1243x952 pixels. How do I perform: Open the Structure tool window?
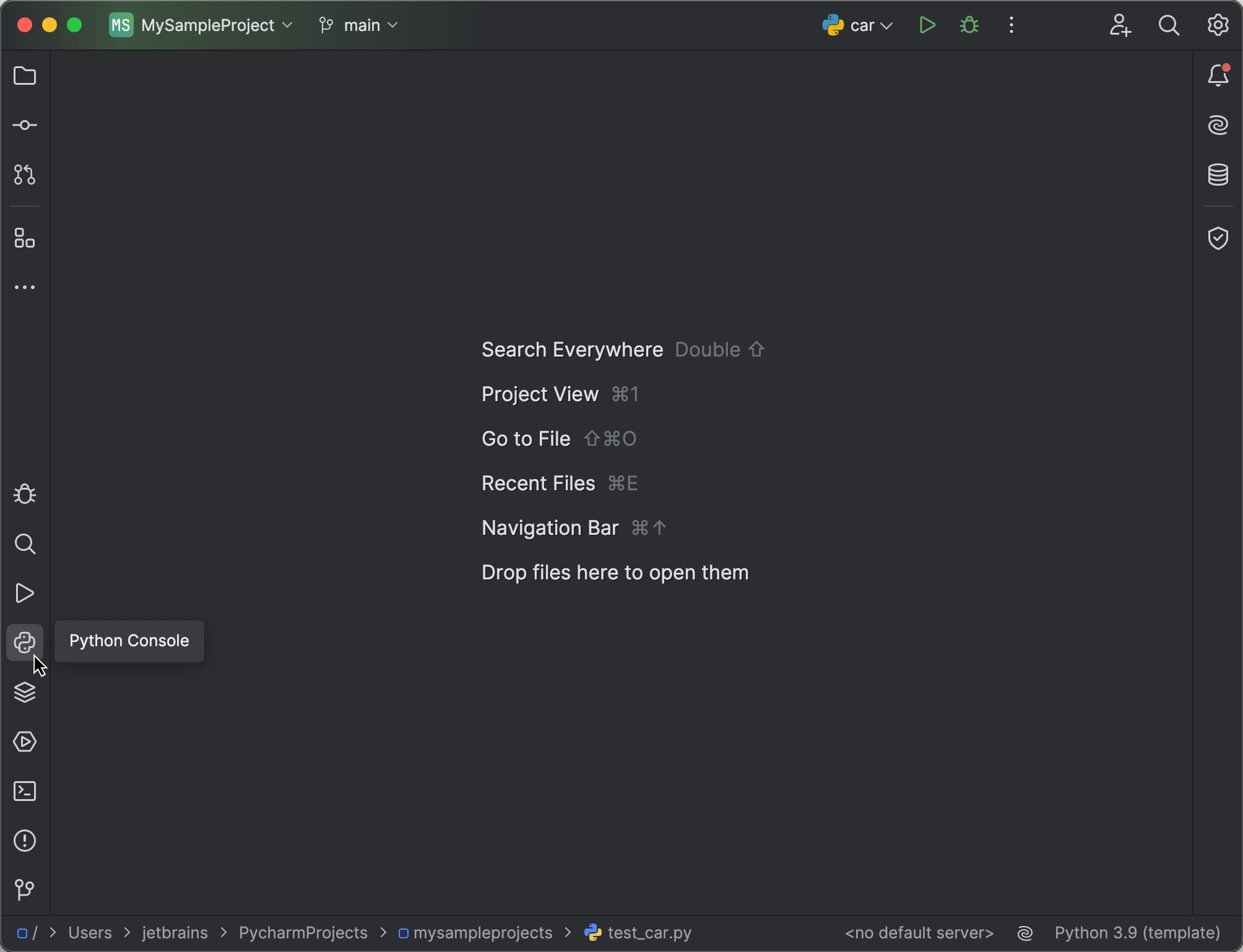tap(25, 238)
